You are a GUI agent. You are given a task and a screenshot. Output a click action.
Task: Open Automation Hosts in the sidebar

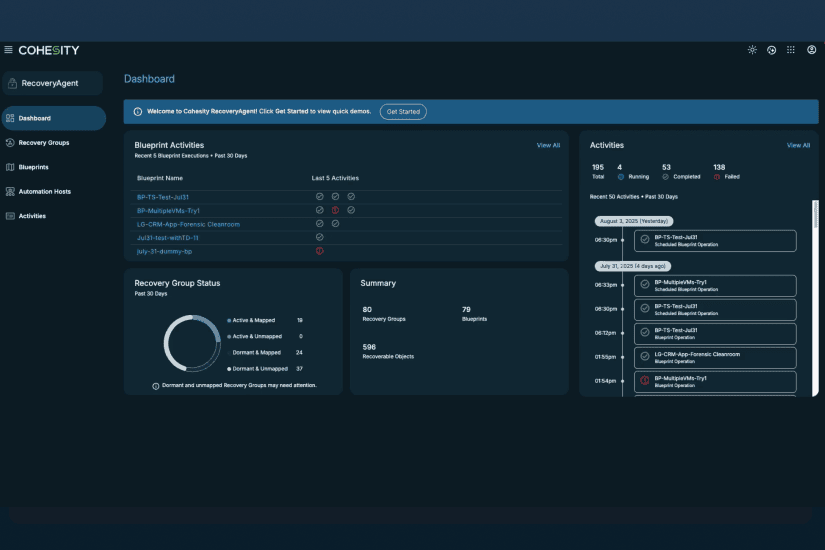[x=45, y=192]
